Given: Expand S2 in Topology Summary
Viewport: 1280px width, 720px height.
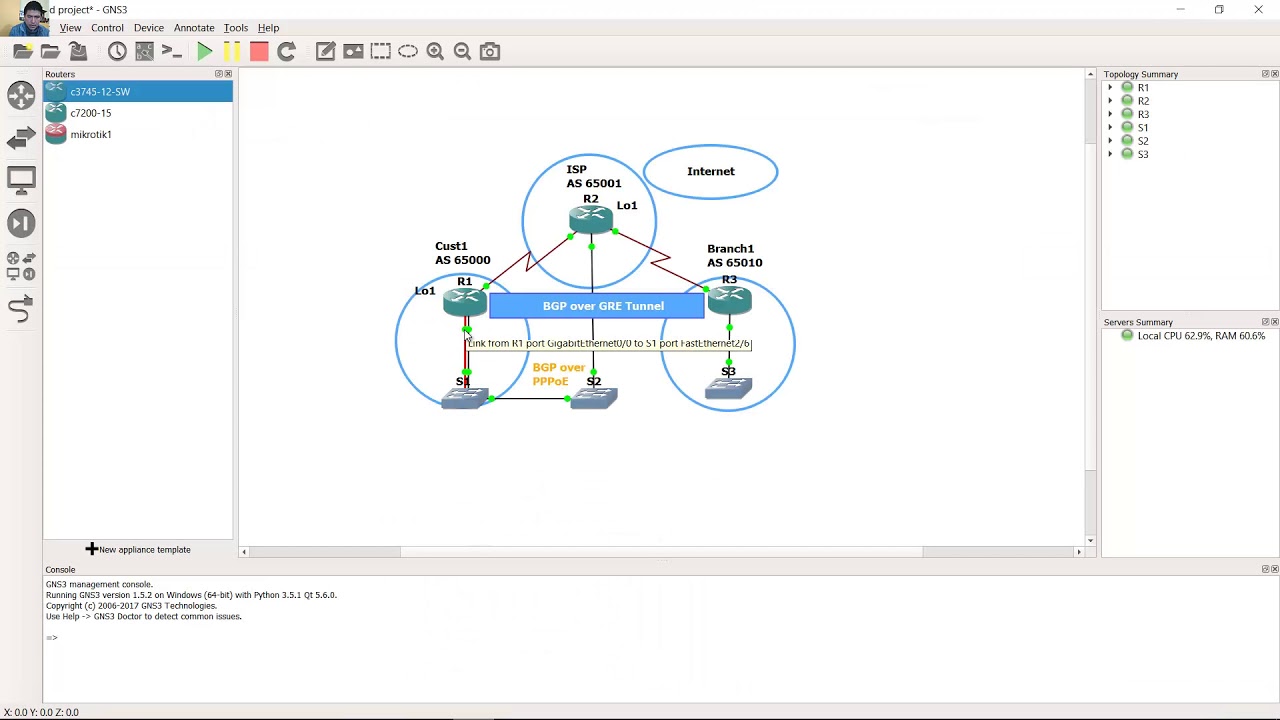Looking at the screenshot, I should point(1110,141).
